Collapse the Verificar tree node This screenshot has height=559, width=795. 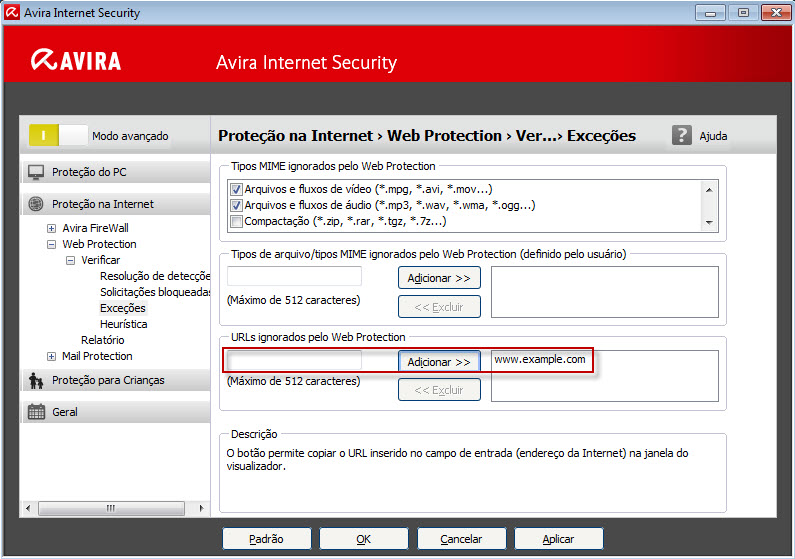(x=70, y=260)
